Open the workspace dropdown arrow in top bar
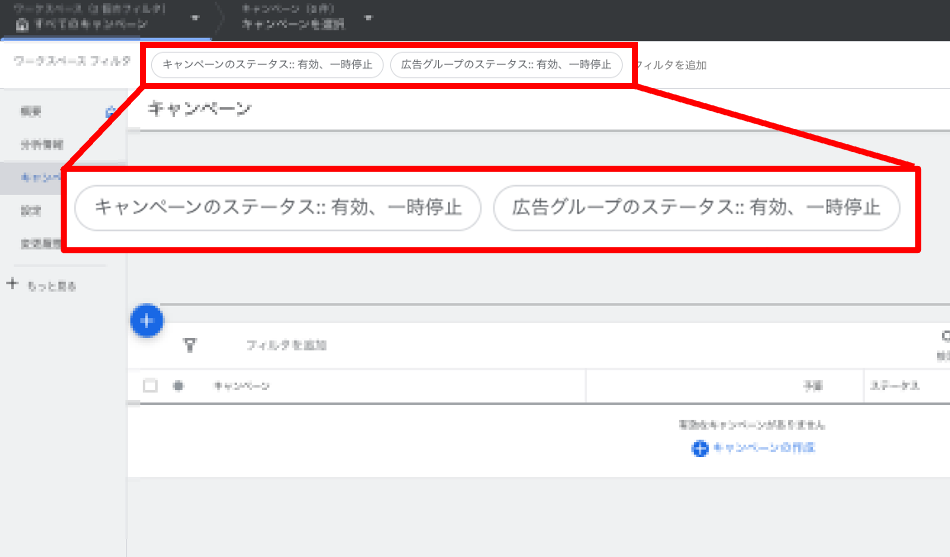Screen dimensions: 950x557 (x=194, y=18)
